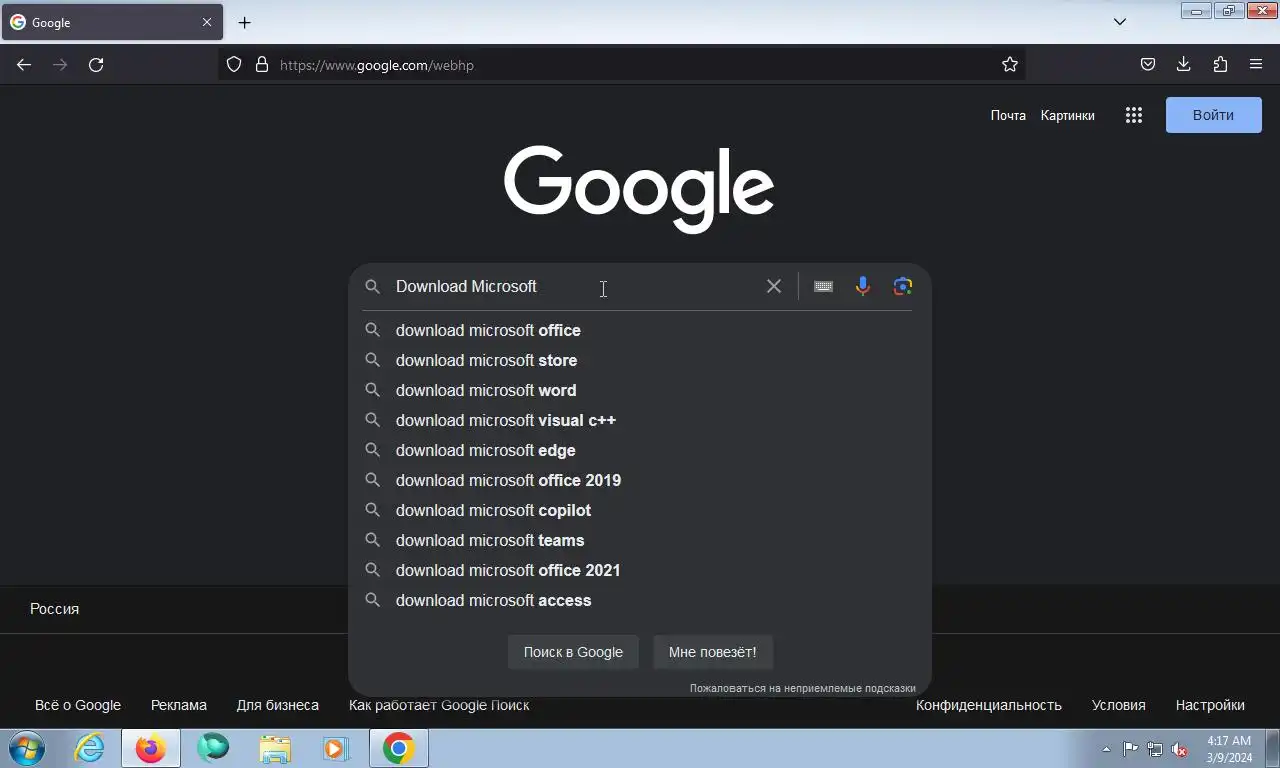The image size is (1280, 768).
Task: Open muted volume tray icon
Action: (x=1180, y=749)
